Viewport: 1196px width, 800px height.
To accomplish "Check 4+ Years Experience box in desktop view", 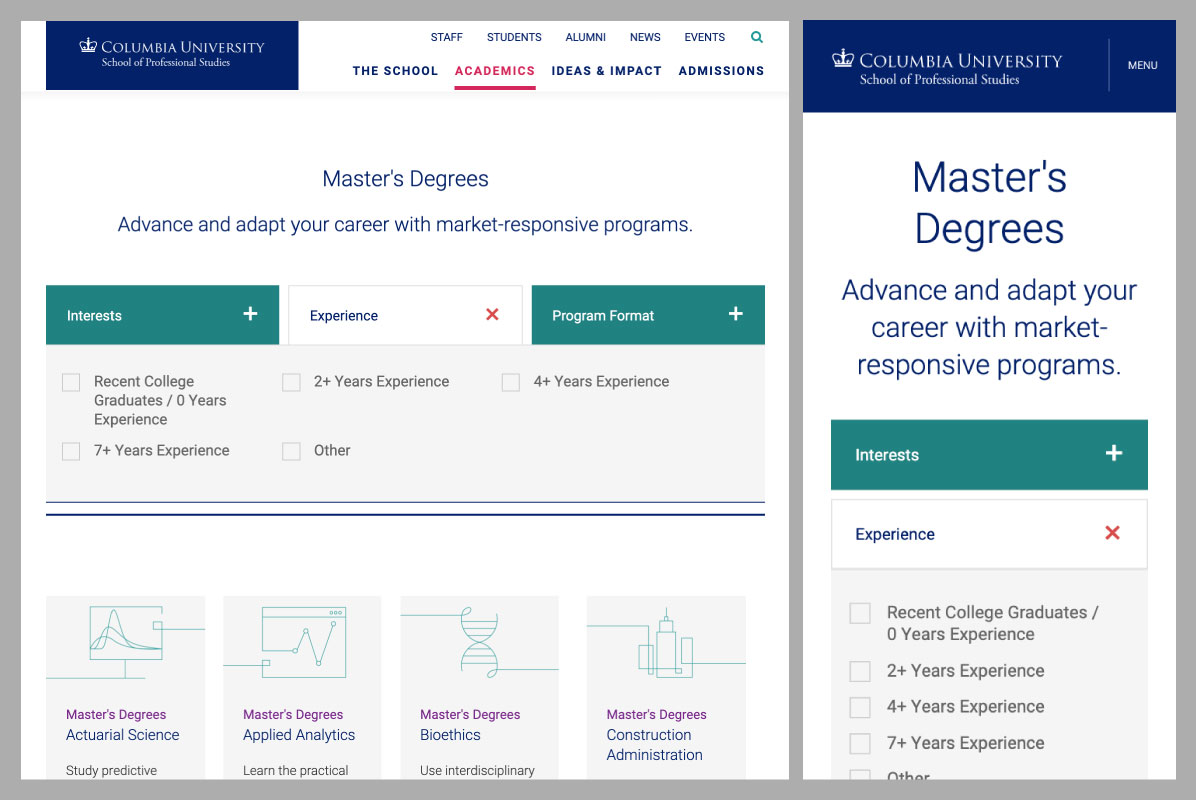I will coord(511,382).
